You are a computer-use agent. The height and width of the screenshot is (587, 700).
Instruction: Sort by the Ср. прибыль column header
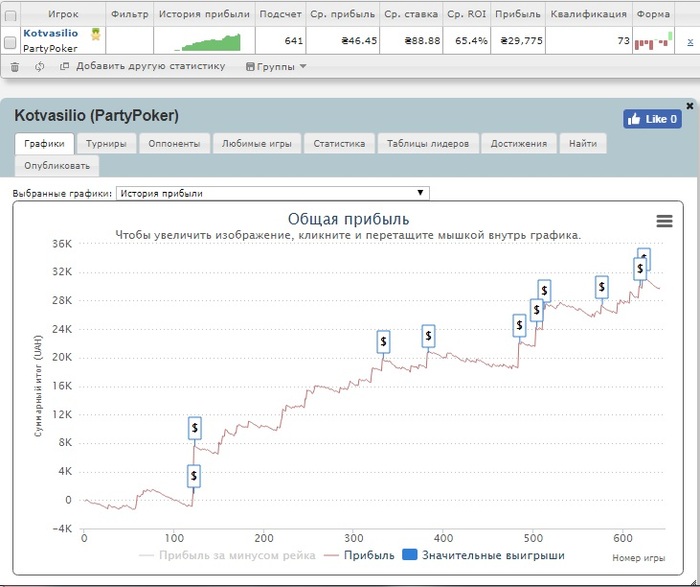[342, 14]
